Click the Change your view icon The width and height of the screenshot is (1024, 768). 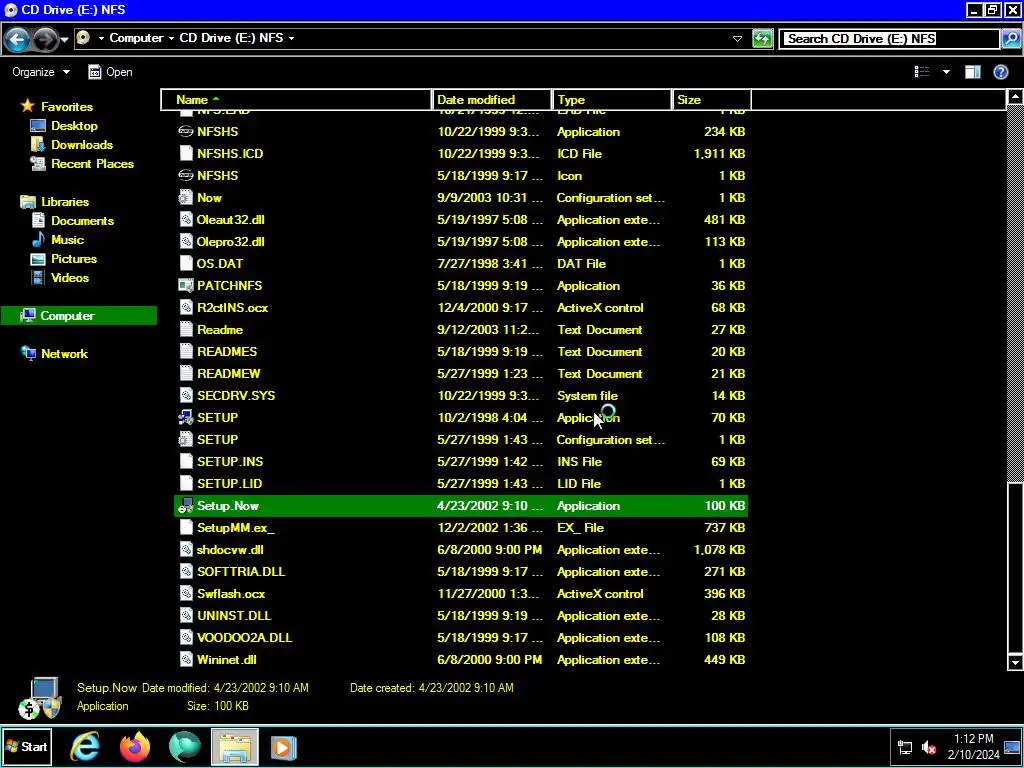click(921, 72)
